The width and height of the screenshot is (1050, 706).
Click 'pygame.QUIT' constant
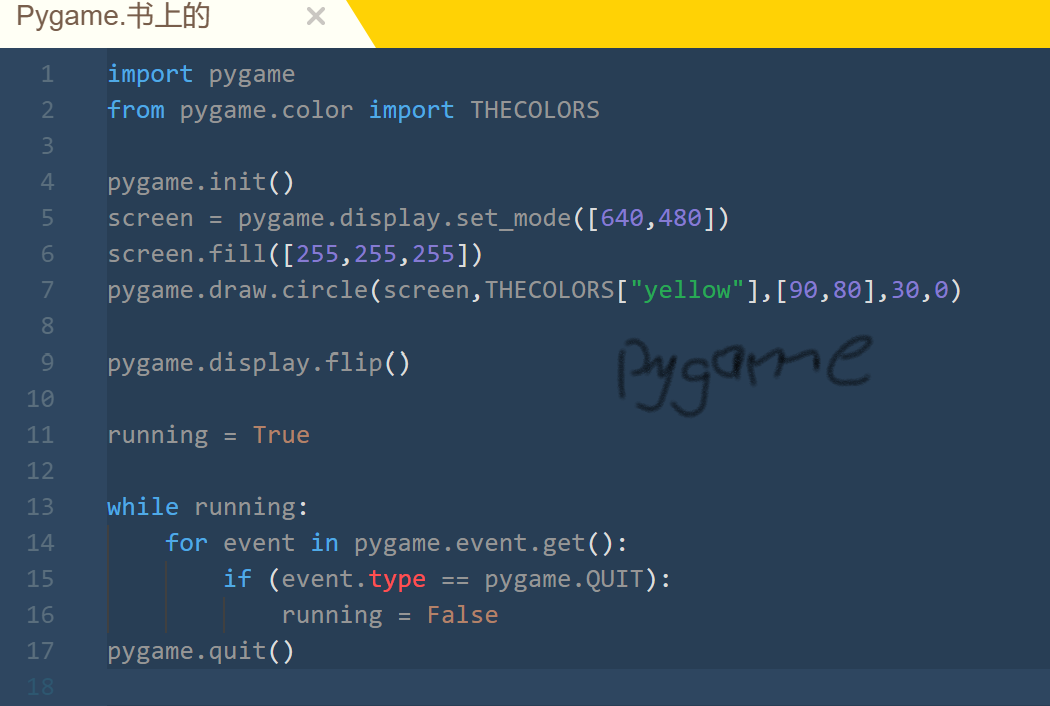(564, 579)
